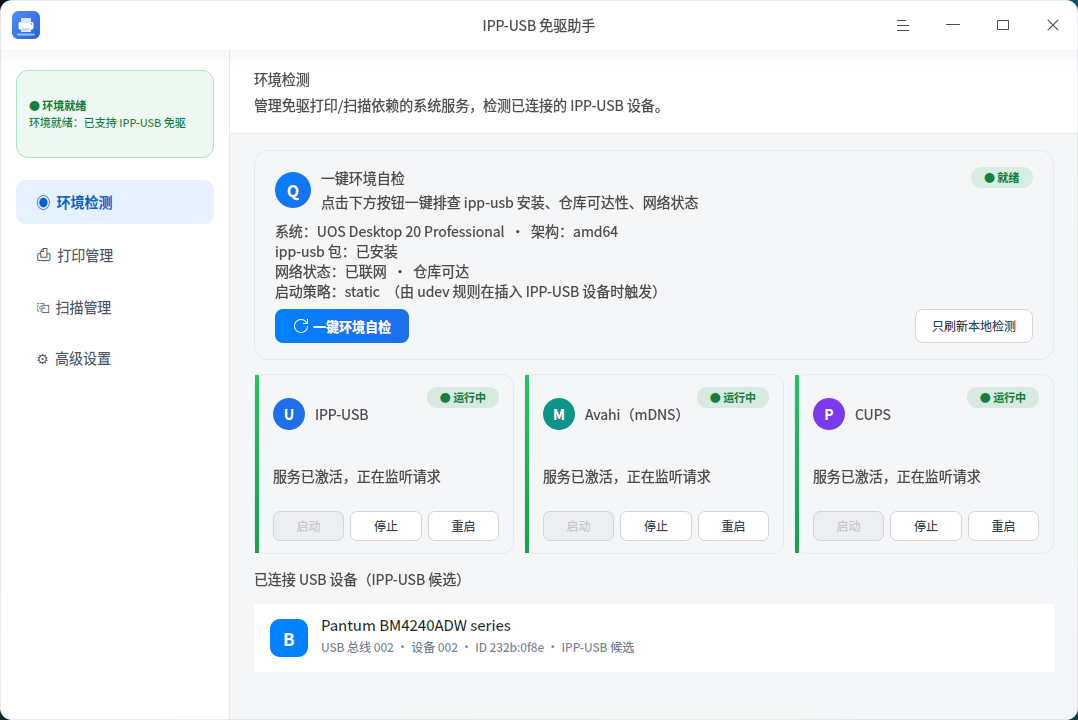Open 环境检测 in the sidebar
The image size is (1078, 720).
tap(115, 202)
